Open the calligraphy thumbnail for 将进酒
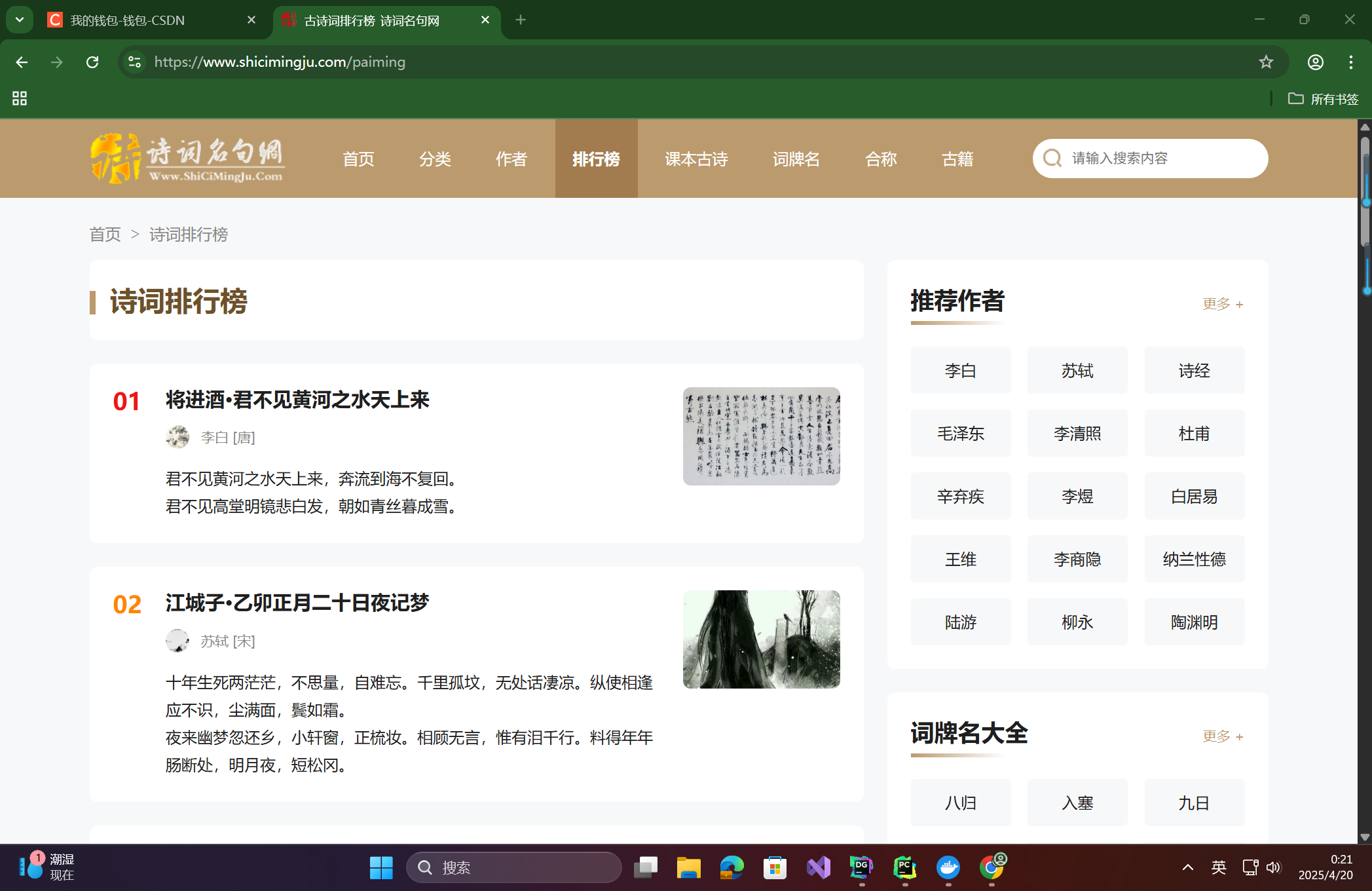 pyautogui.click(x=761, y=436)
